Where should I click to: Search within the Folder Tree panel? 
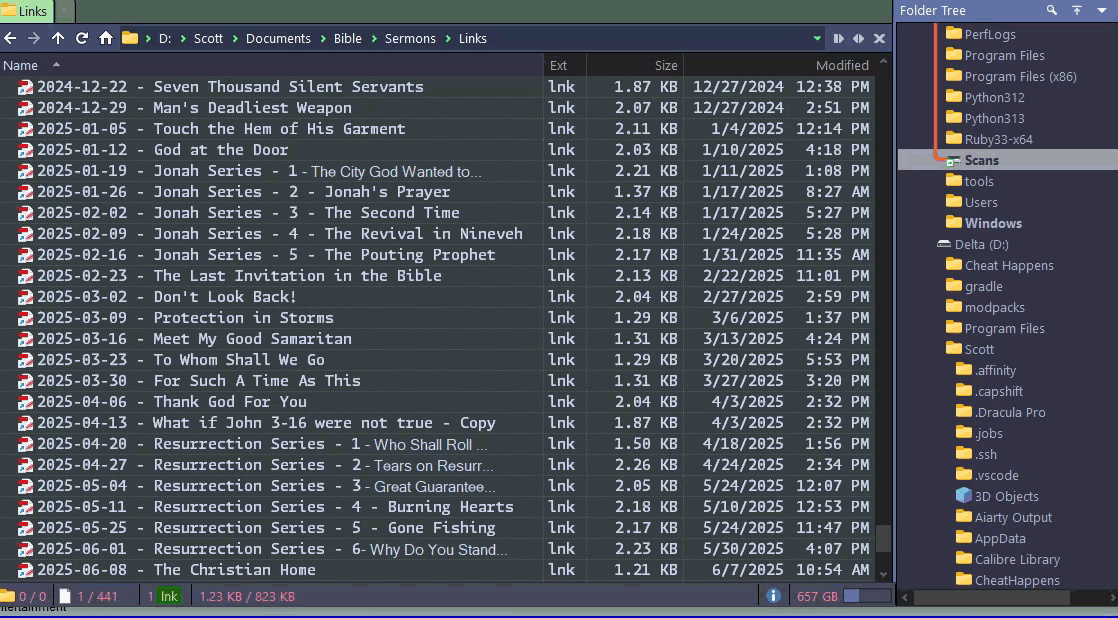point(1052,10)
